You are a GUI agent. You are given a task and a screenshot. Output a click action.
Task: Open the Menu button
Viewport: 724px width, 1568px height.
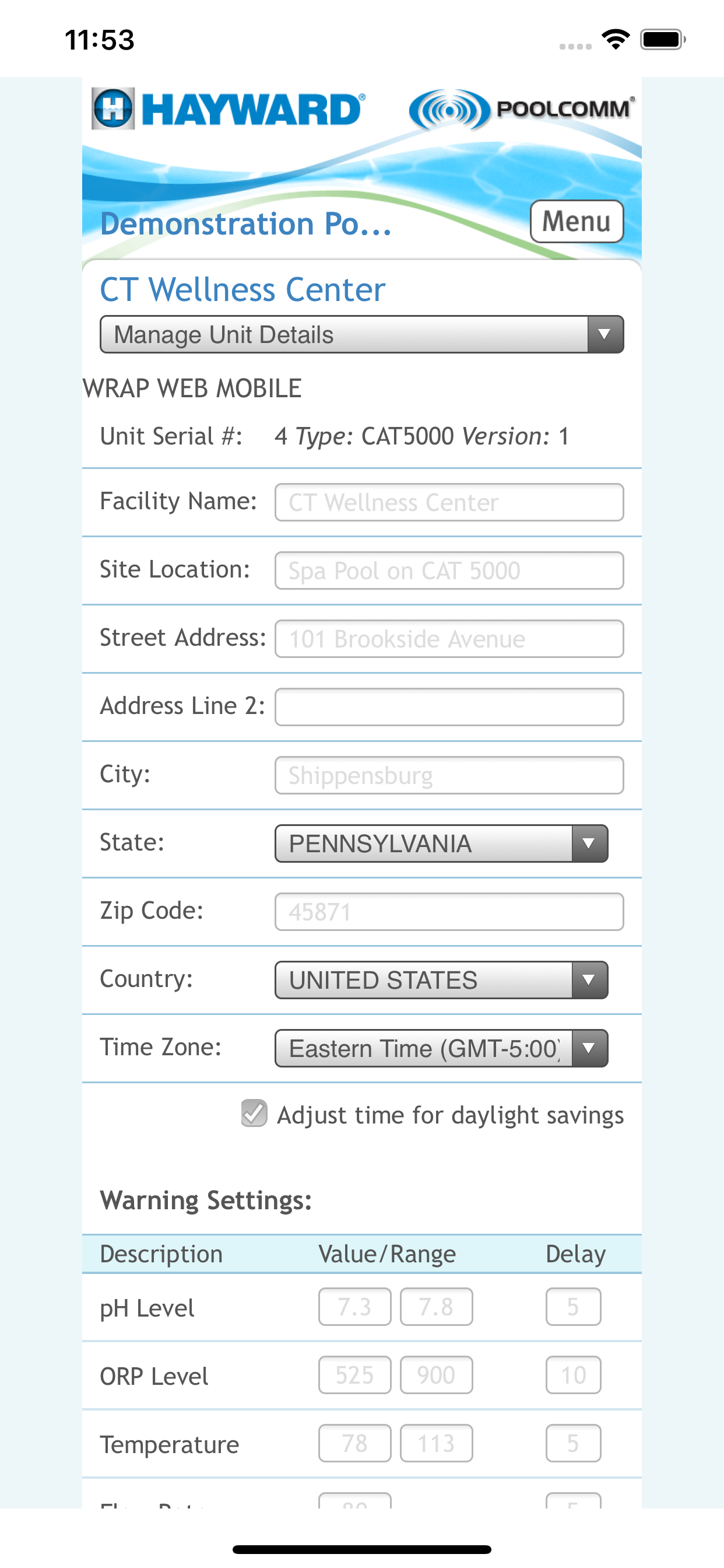click(x=576, y=222)
